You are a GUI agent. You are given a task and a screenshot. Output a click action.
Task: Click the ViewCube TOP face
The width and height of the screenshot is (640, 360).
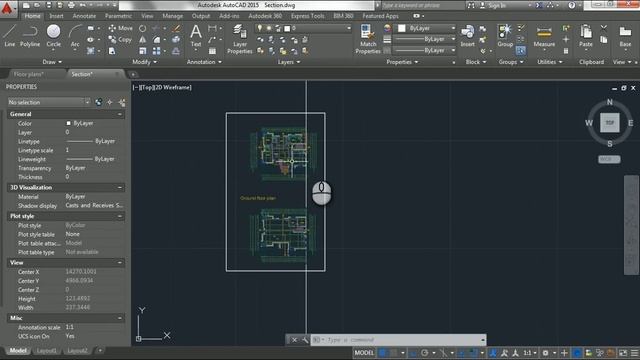609,122
